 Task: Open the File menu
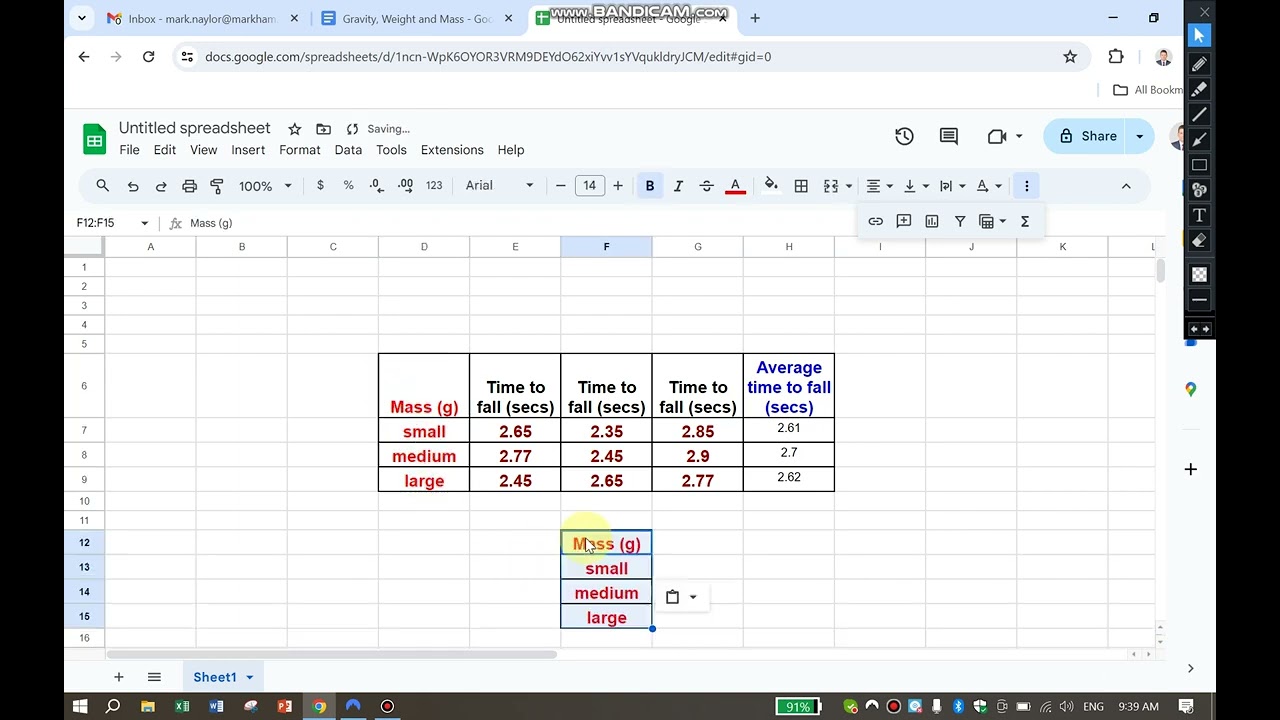[x=130, y=150]
